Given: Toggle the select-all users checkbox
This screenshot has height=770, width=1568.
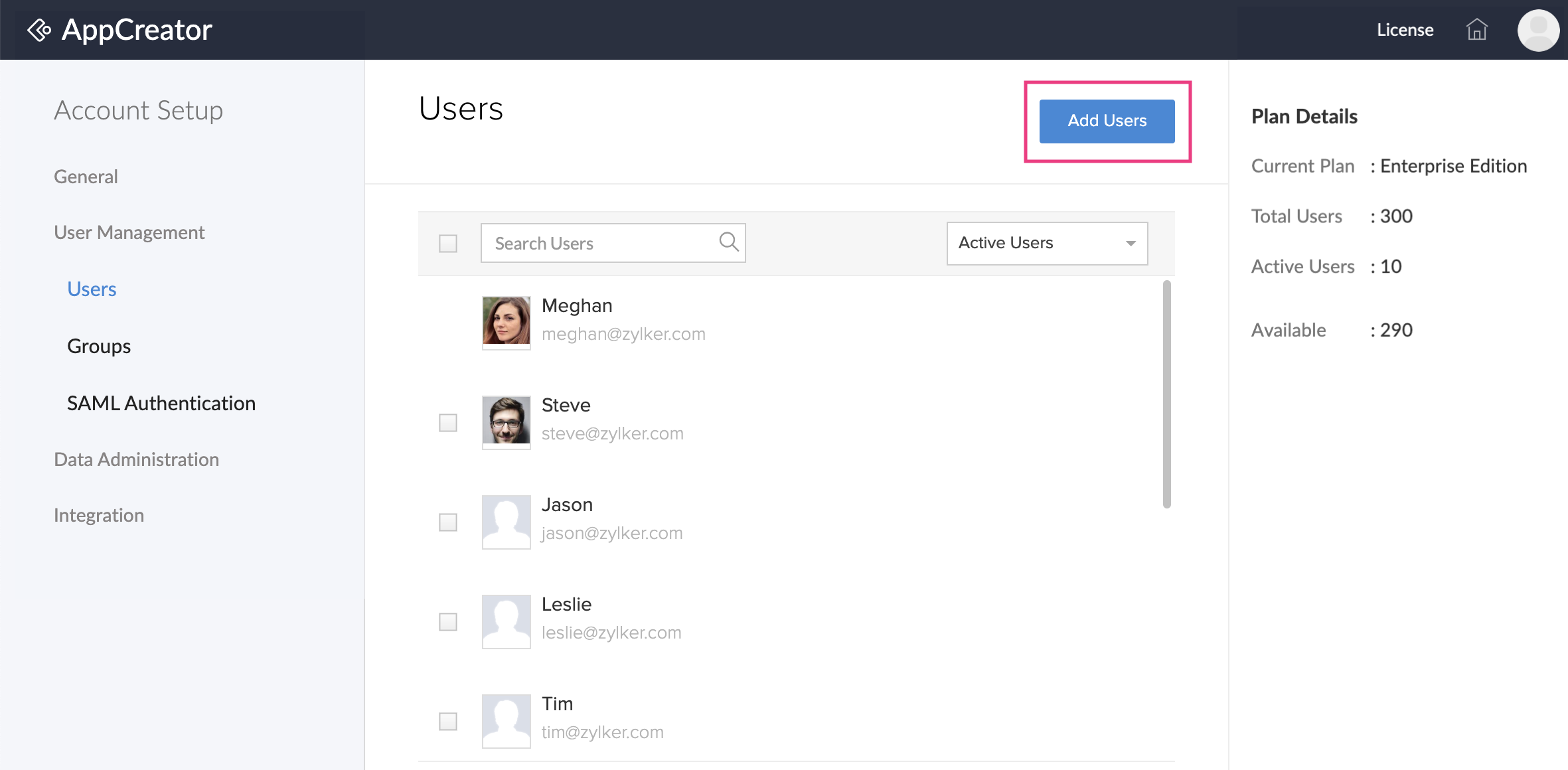Looking at the screenshot, I should coord(448,244).
